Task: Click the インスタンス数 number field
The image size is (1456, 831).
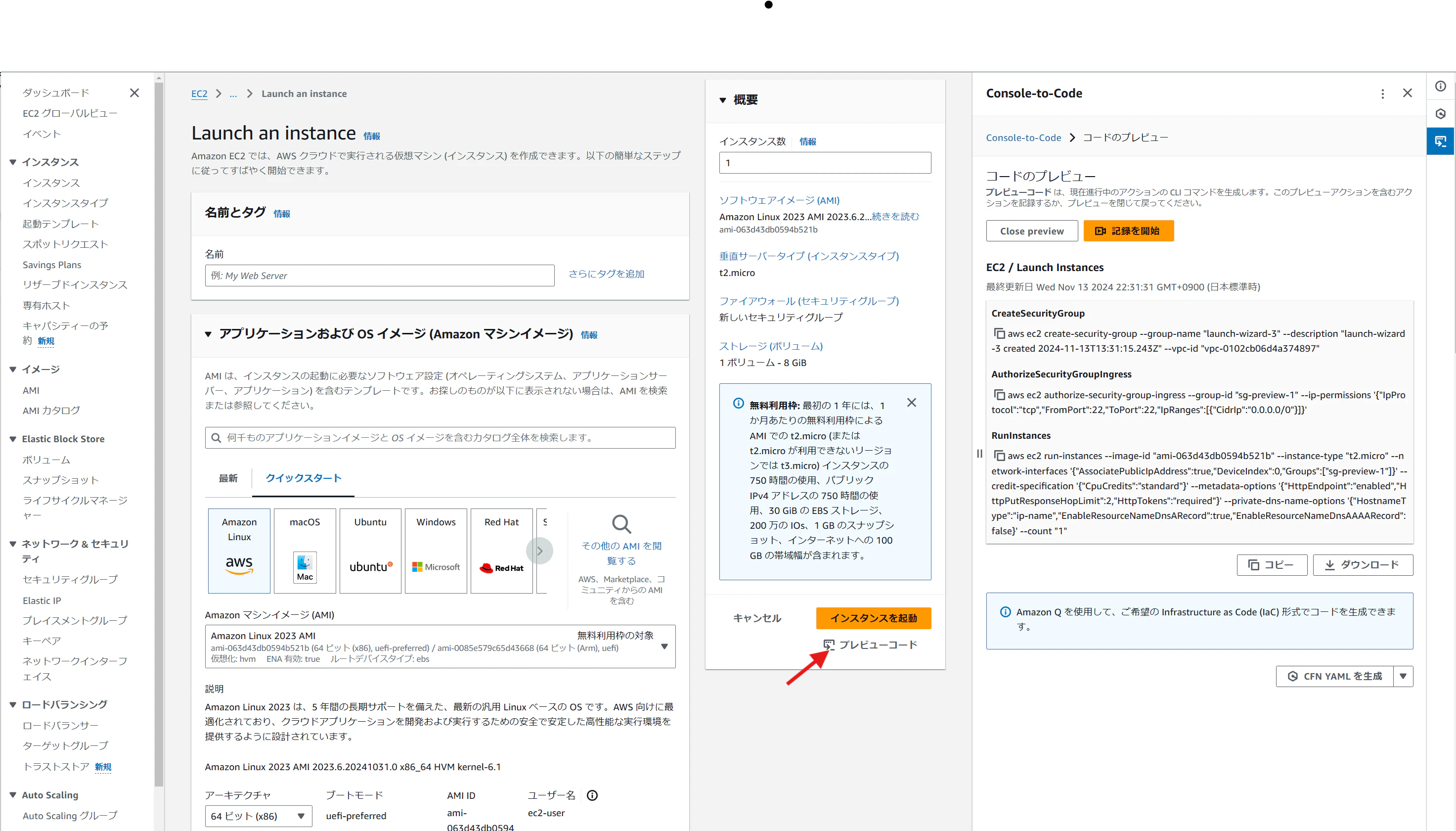Action: [825, 163]
